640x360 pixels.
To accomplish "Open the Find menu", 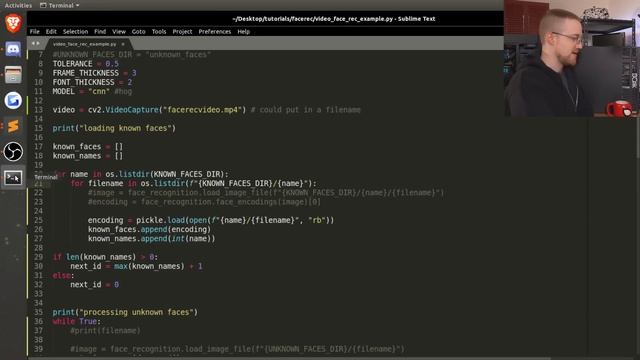I will [100, 31].
